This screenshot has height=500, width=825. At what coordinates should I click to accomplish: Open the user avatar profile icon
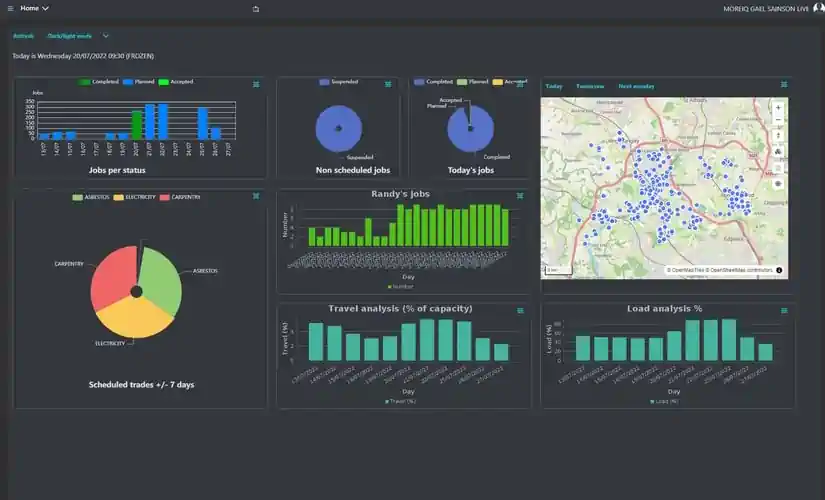(819, 8)
